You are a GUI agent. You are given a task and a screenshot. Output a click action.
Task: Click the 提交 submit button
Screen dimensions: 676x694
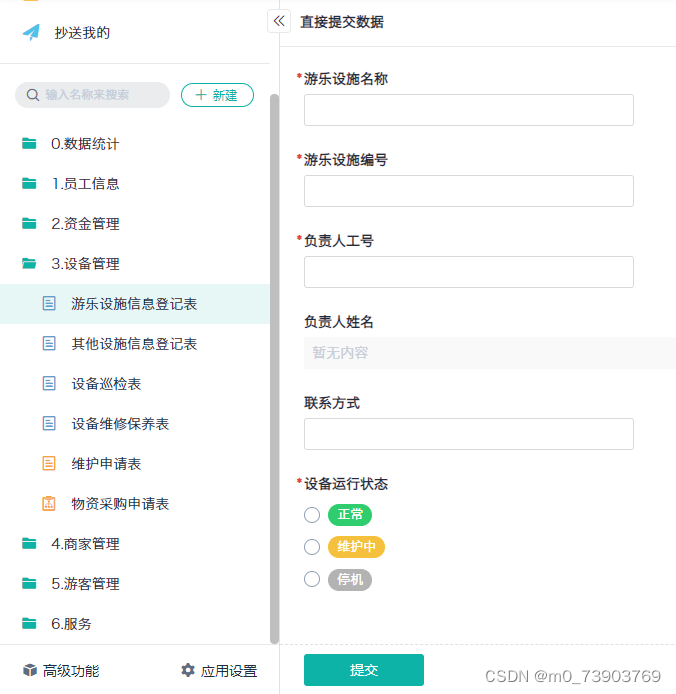(364, 670)
